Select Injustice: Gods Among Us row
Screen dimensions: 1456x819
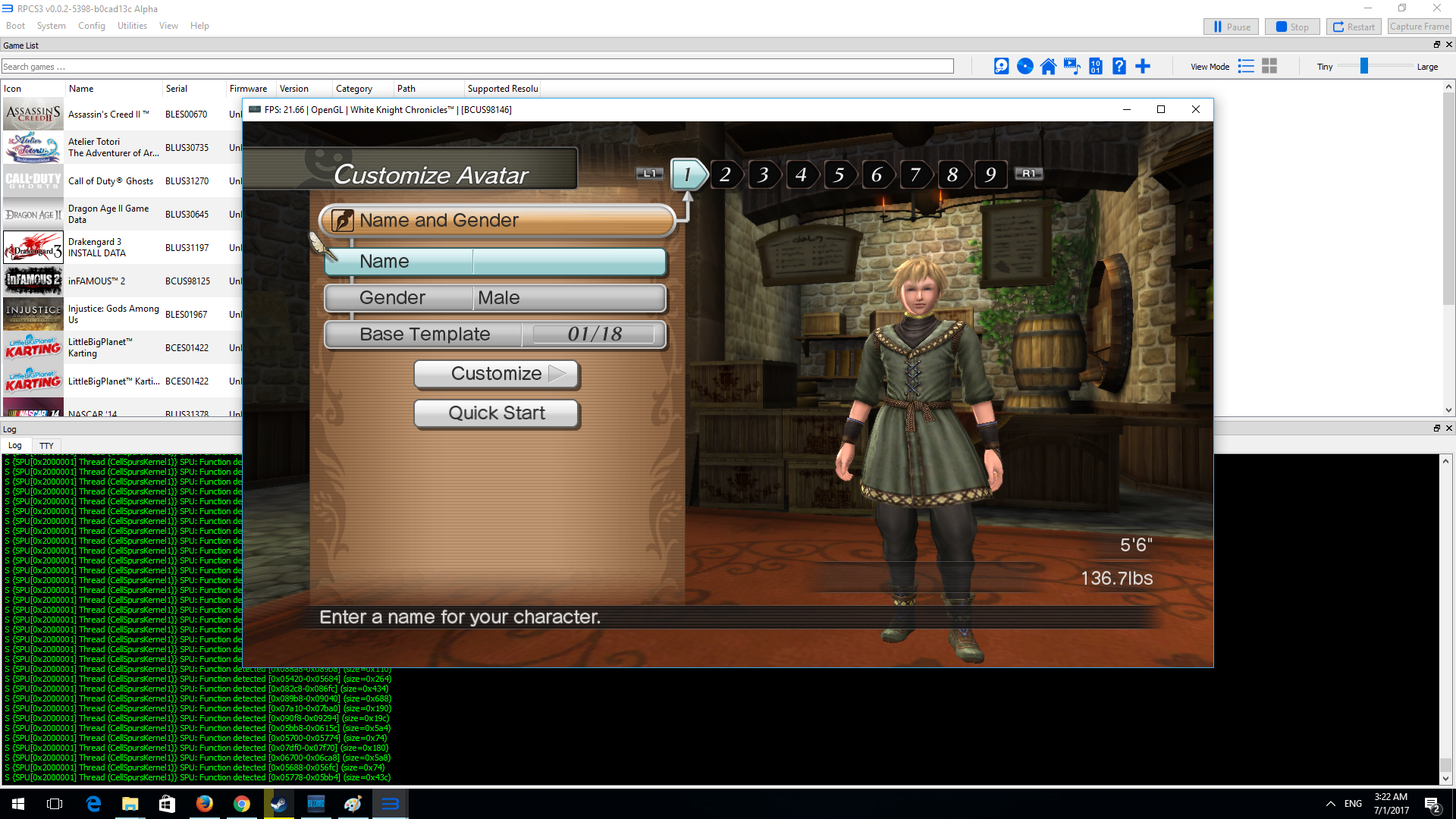click(x=121, y=315)
